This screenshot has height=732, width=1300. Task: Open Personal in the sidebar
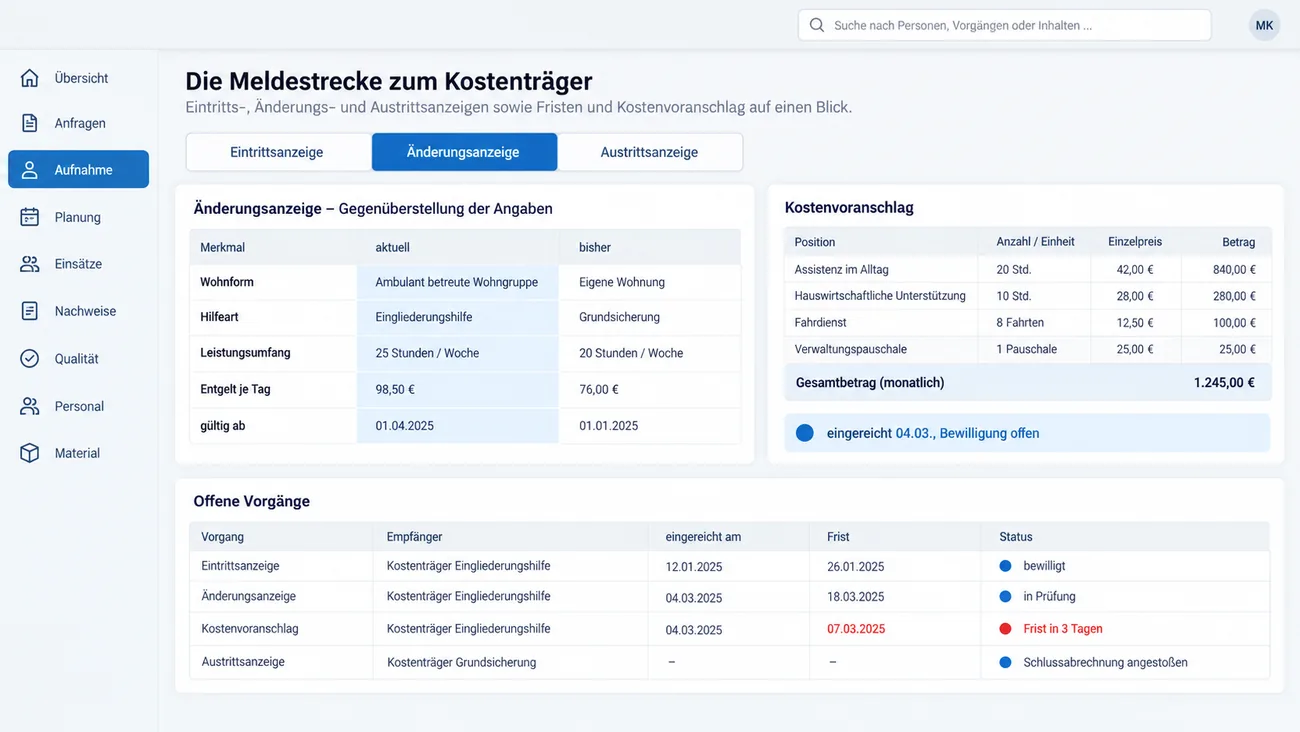pyautogui.click(x=78, y=406)
